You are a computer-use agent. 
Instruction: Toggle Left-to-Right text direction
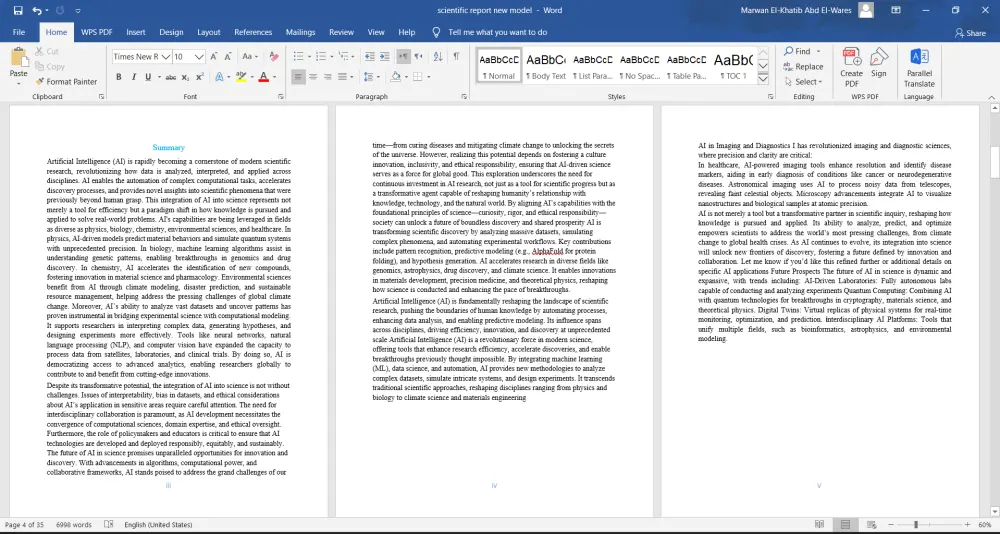[x=403, y=57]
